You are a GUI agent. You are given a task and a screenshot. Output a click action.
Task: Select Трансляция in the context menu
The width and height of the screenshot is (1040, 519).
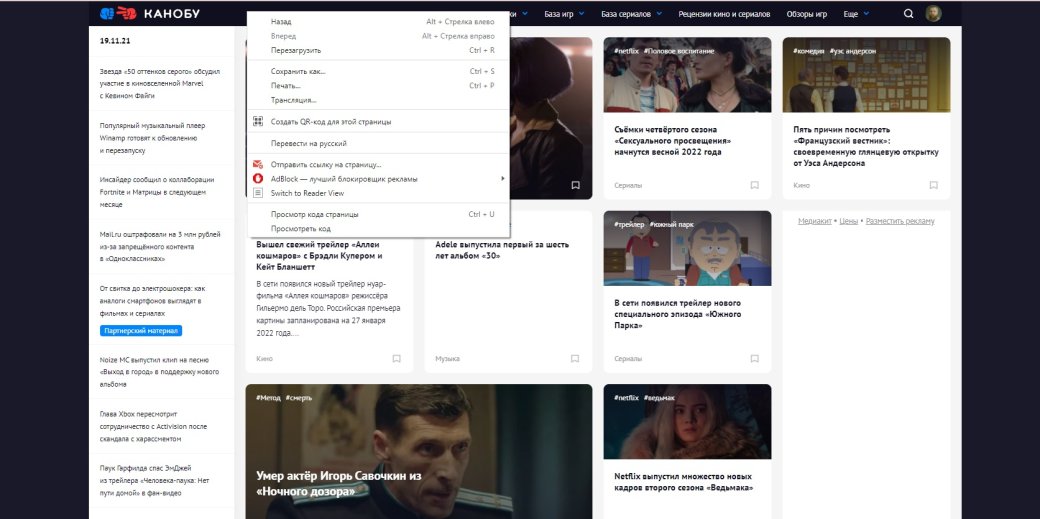coord(378,100)
